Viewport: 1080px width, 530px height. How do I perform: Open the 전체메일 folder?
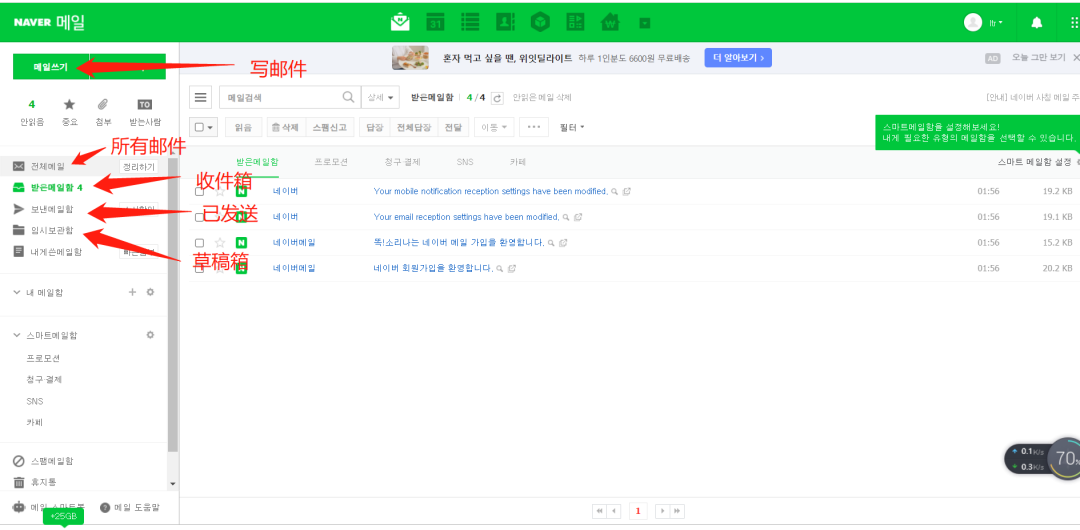coord(48,166)
